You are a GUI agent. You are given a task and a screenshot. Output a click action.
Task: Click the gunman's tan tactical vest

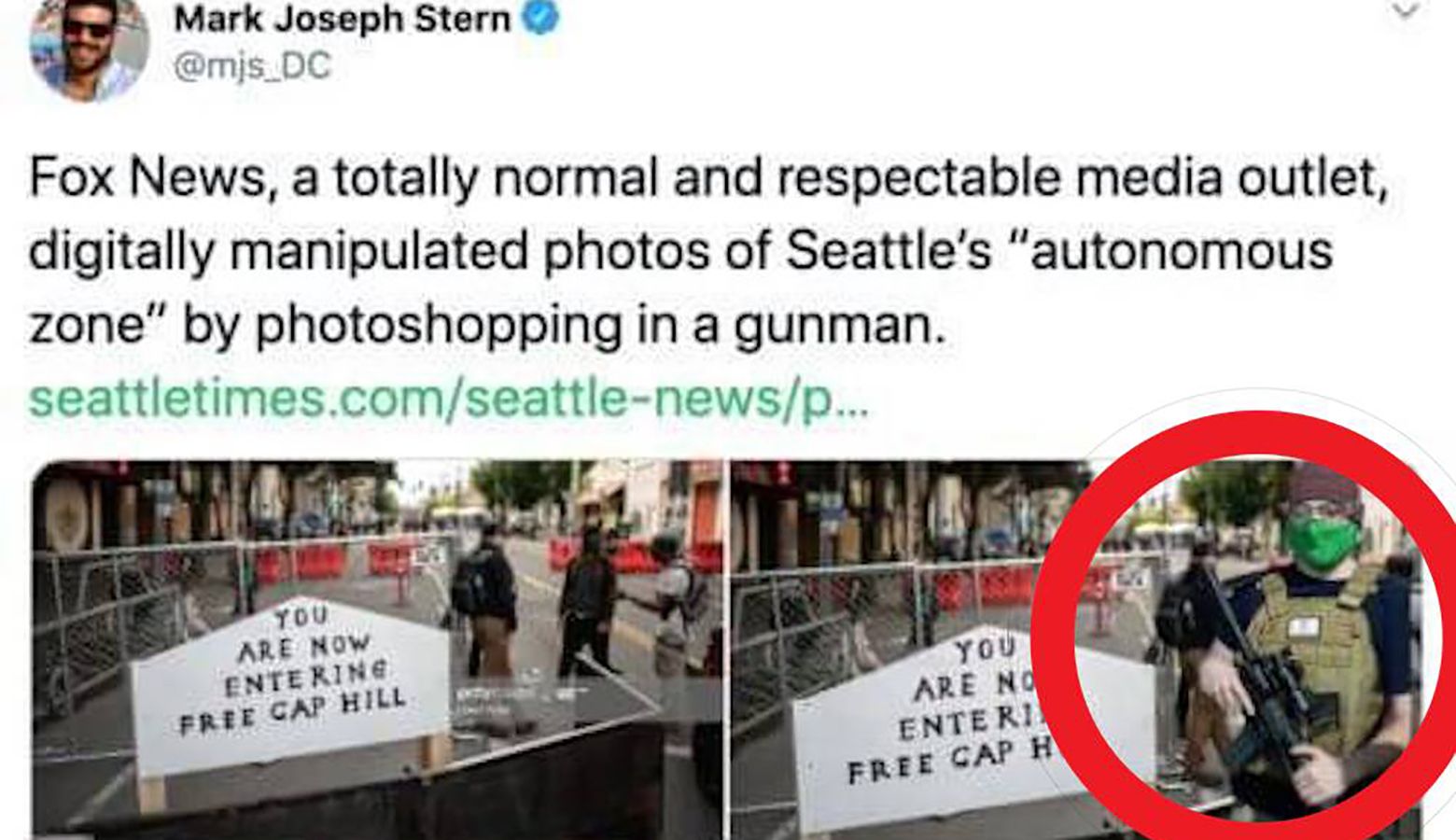[1316, 665]
